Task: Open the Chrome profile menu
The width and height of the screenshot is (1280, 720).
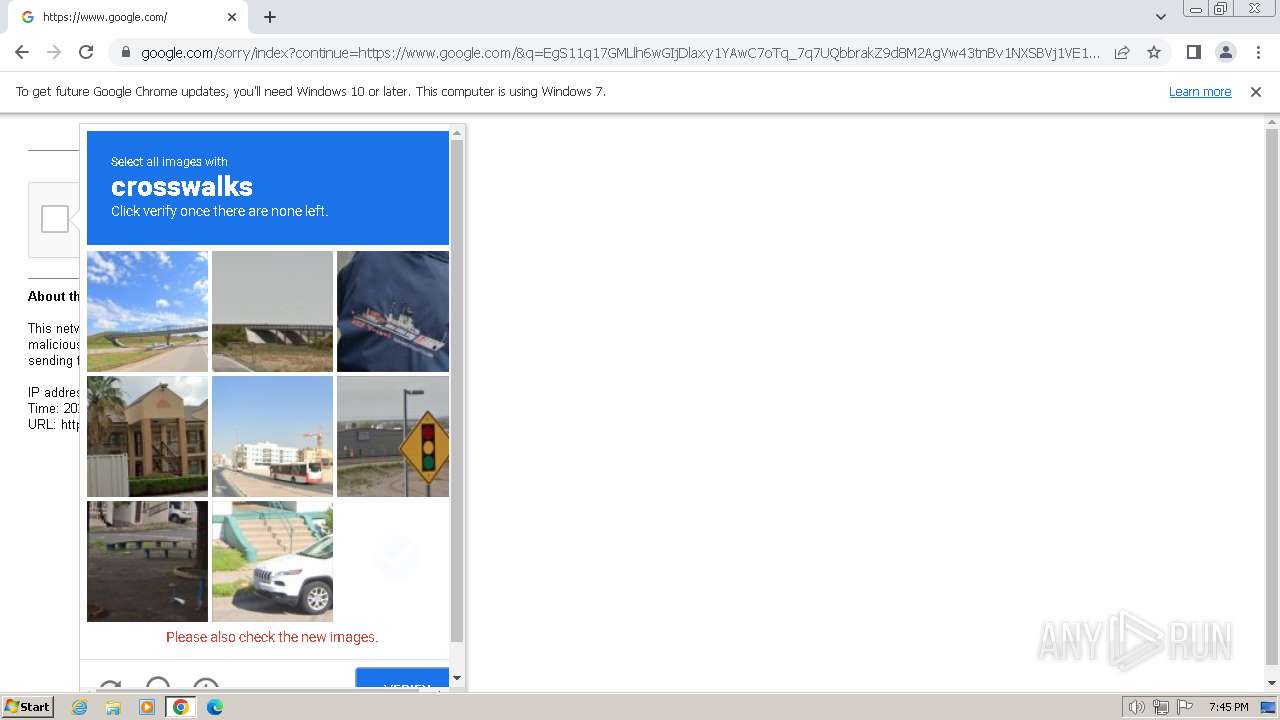Action: pos(1225,52)
